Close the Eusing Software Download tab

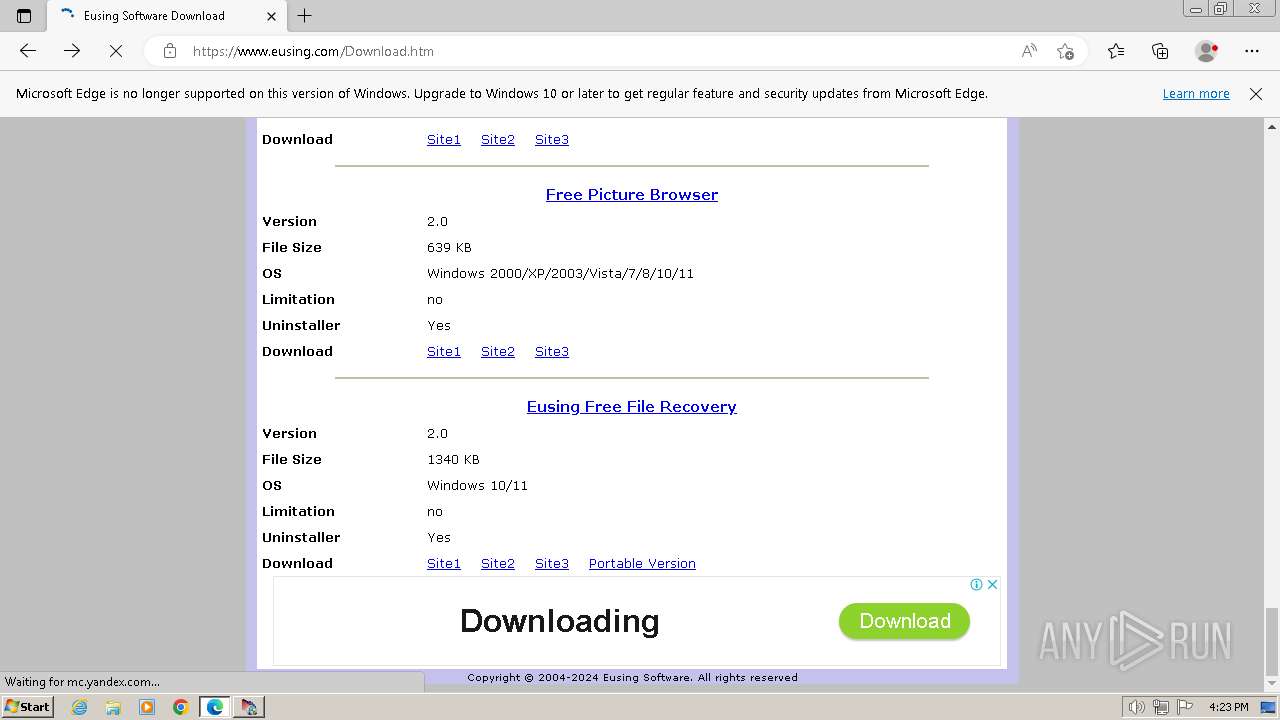(x=272, y=16)
